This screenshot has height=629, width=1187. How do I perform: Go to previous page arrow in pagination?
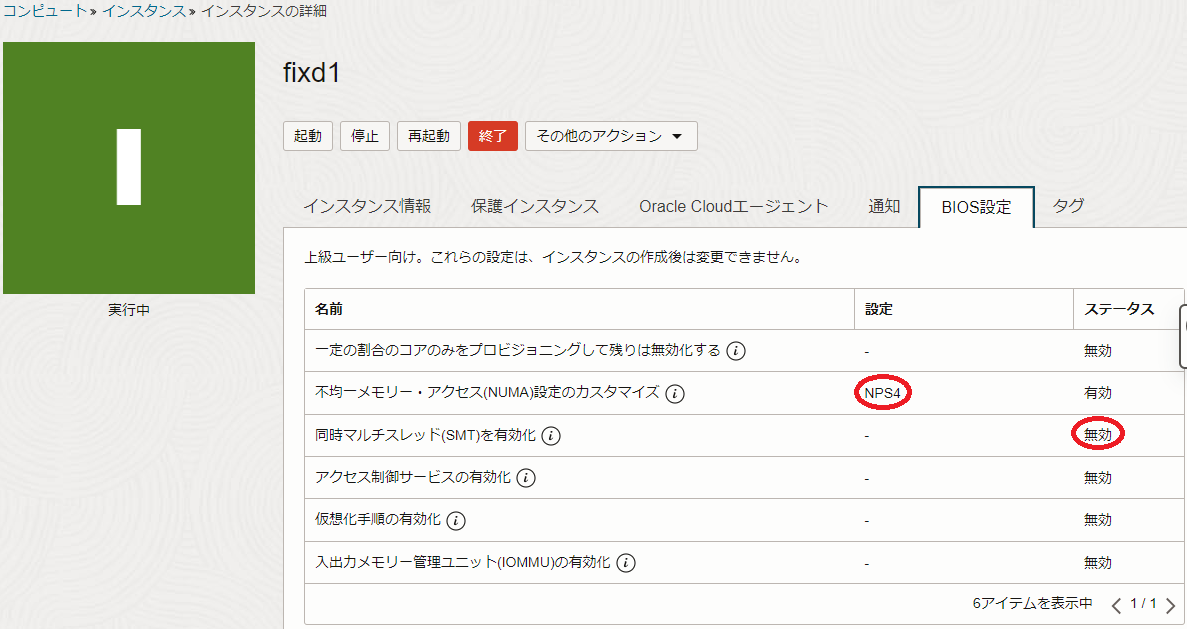click(x=1117, y=605)
